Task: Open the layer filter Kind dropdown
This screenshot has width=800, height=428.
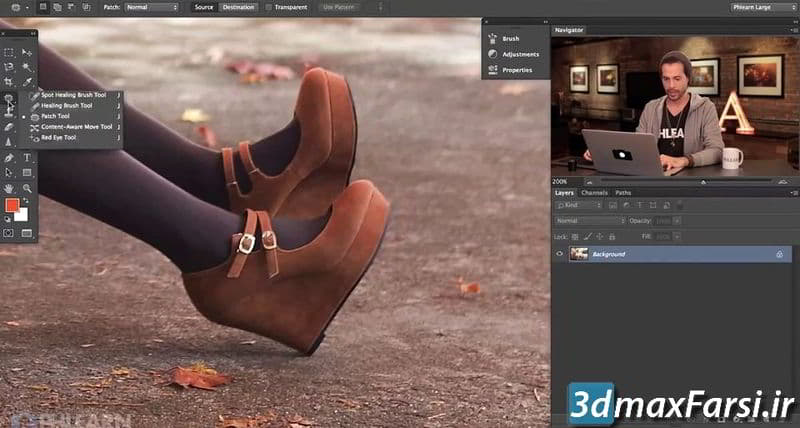Action: click(579, 206)
